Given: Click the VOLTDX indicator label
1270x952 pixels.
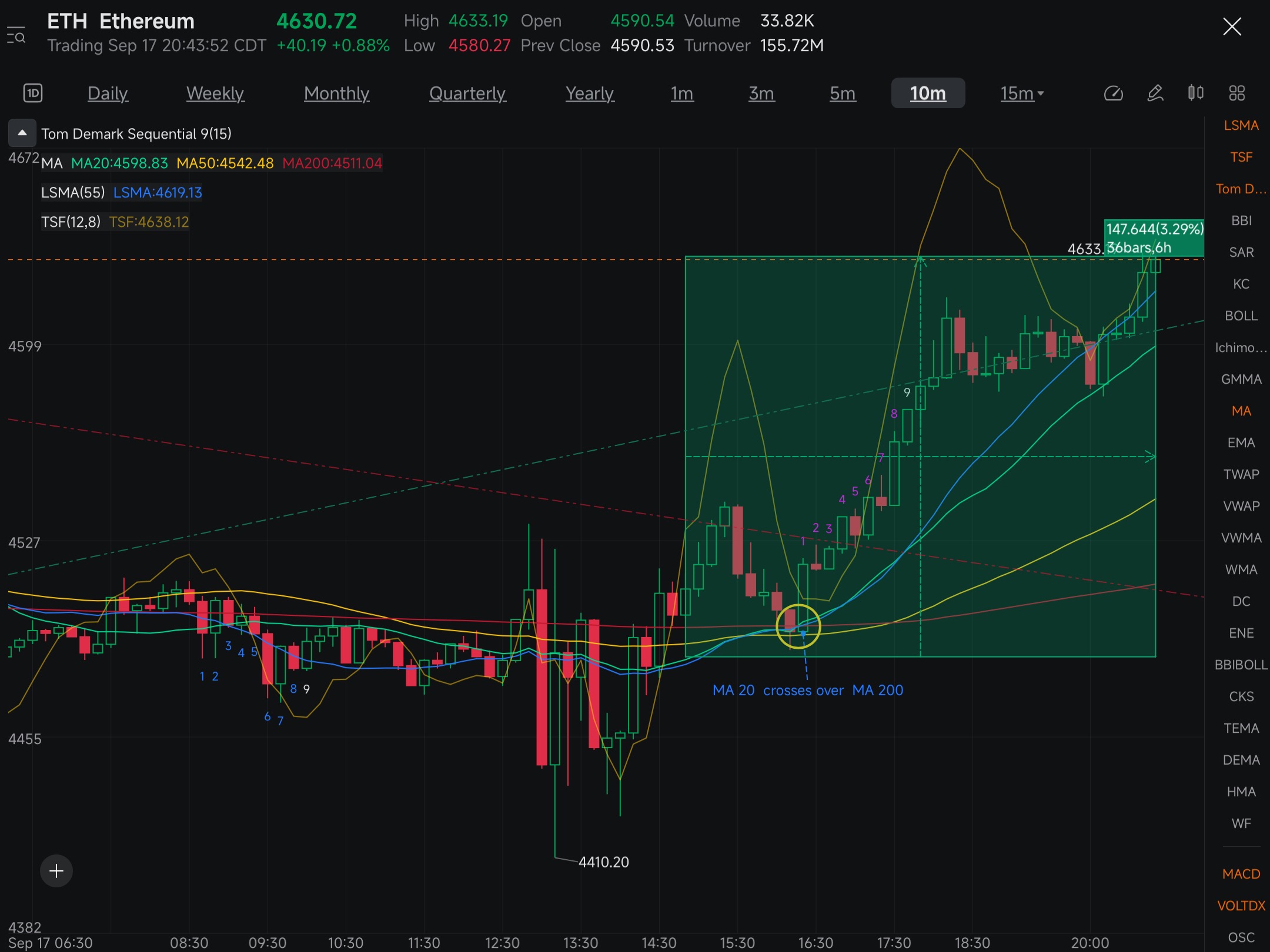Looking at the screenshot, I should click(x=1241, y=906).
